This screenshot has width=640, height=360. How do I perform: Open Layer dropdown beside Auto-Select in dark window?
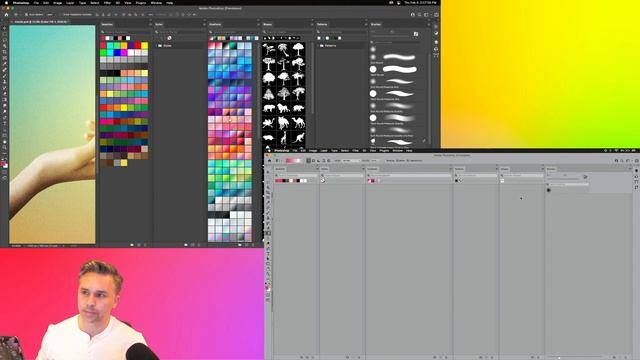[51, 14]
